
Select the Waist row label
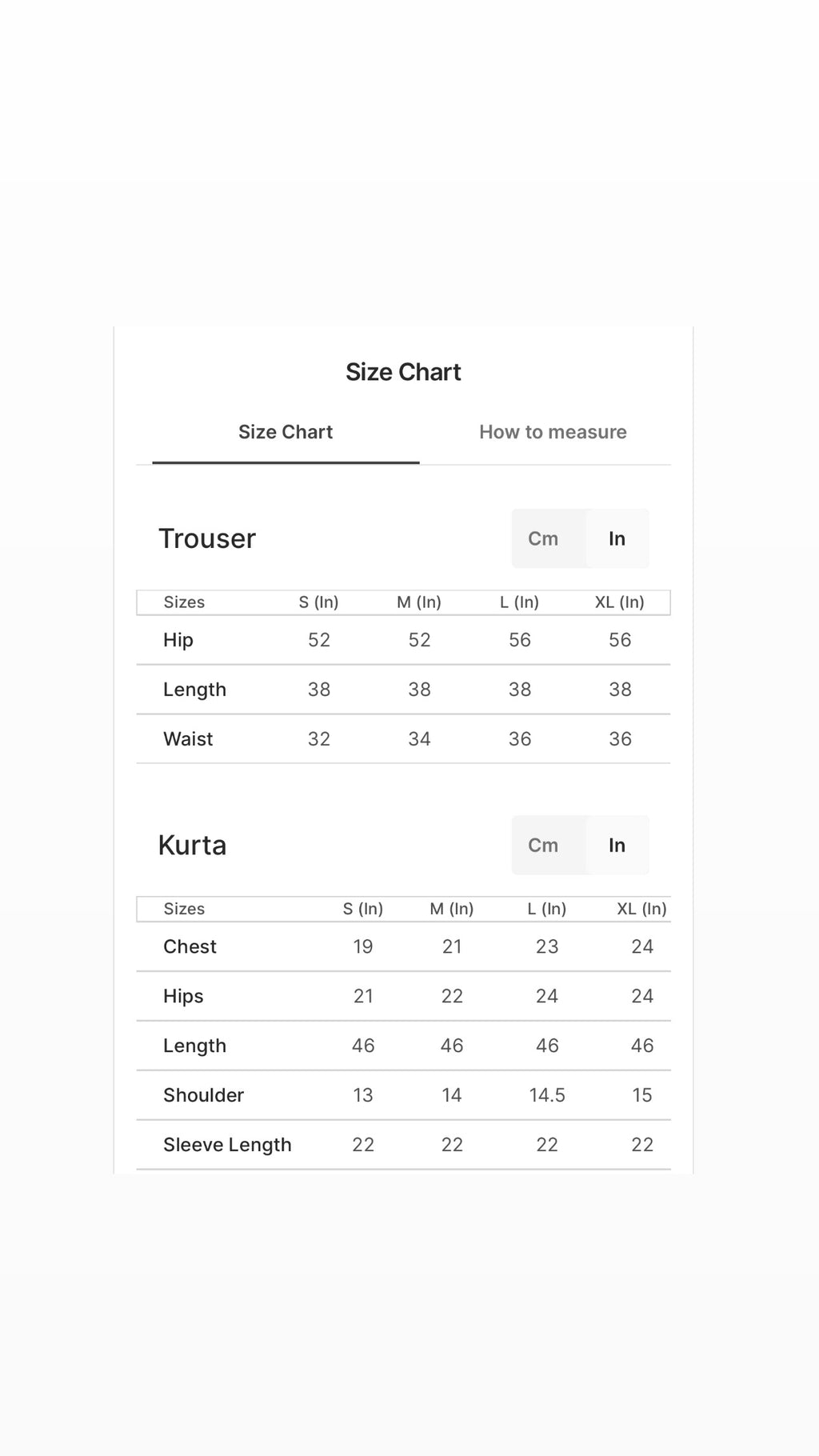click(x=188, y=738)
